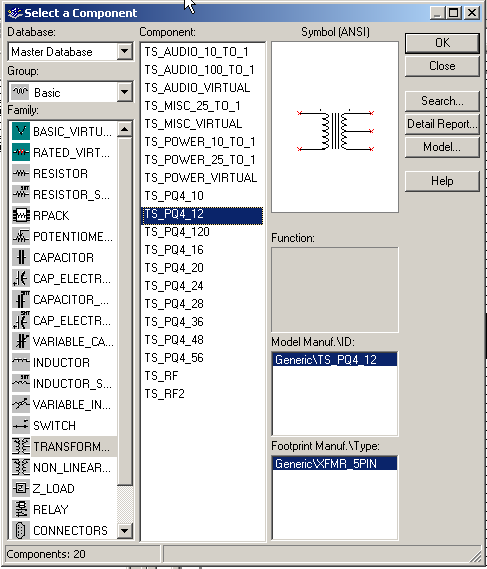Choose the VARIABLE_CAPACITOR family icon
The width and height of the screenshot is (487, 569).
(21, 341)
